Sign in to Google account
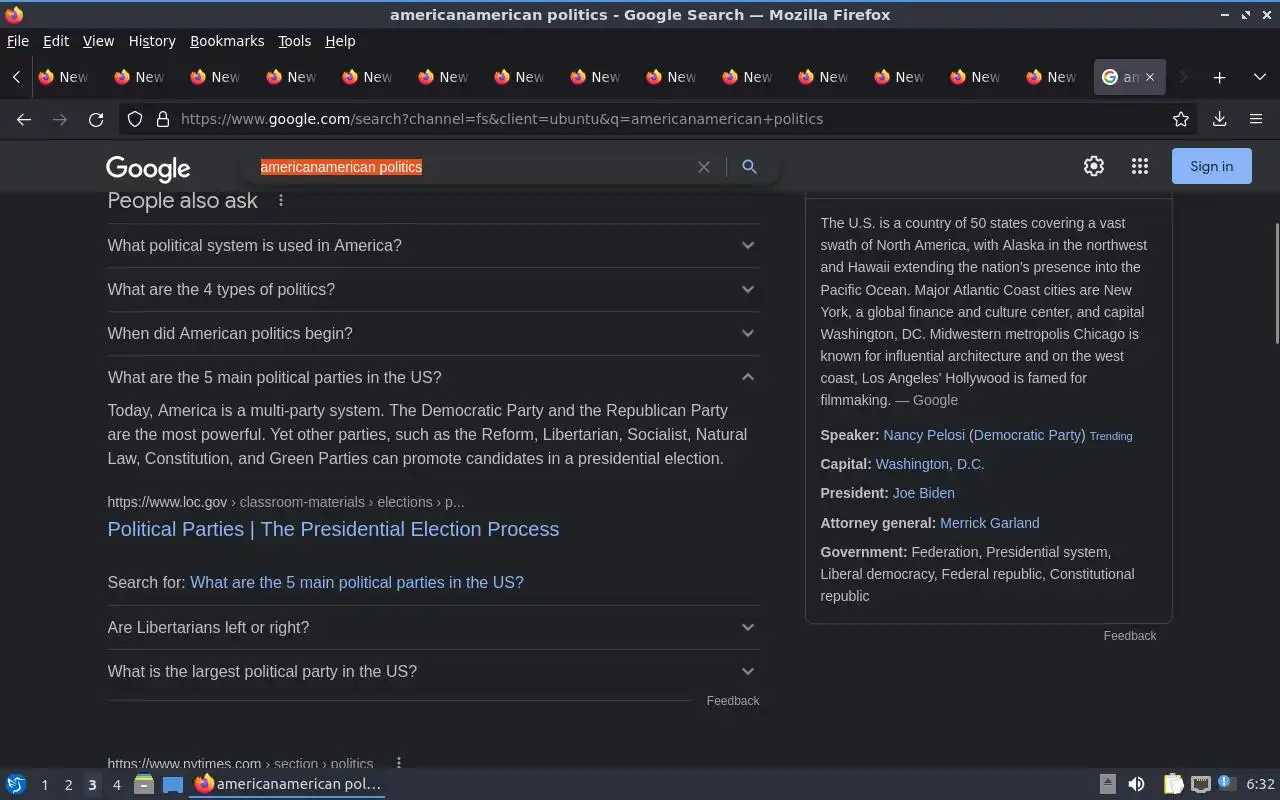This screenshot has width=1280, height=800. tap(1211, 166)
